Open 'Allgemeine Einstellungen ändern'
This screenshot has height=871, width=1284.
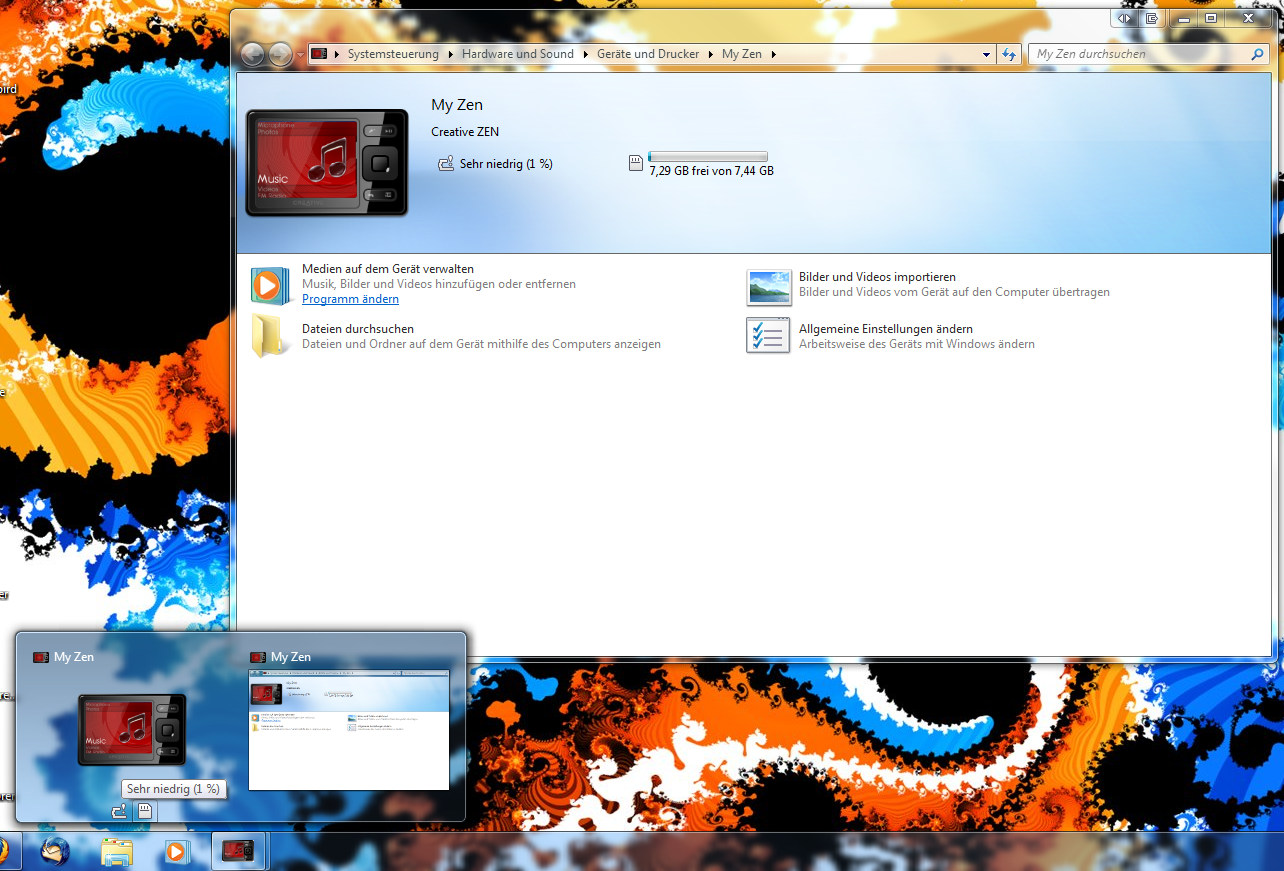(886, 329)
